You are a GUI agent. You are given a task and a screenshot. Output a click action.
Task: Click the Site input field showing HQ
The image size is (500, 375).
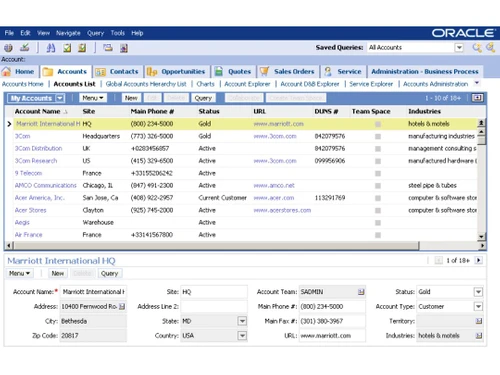coord(214,292)
